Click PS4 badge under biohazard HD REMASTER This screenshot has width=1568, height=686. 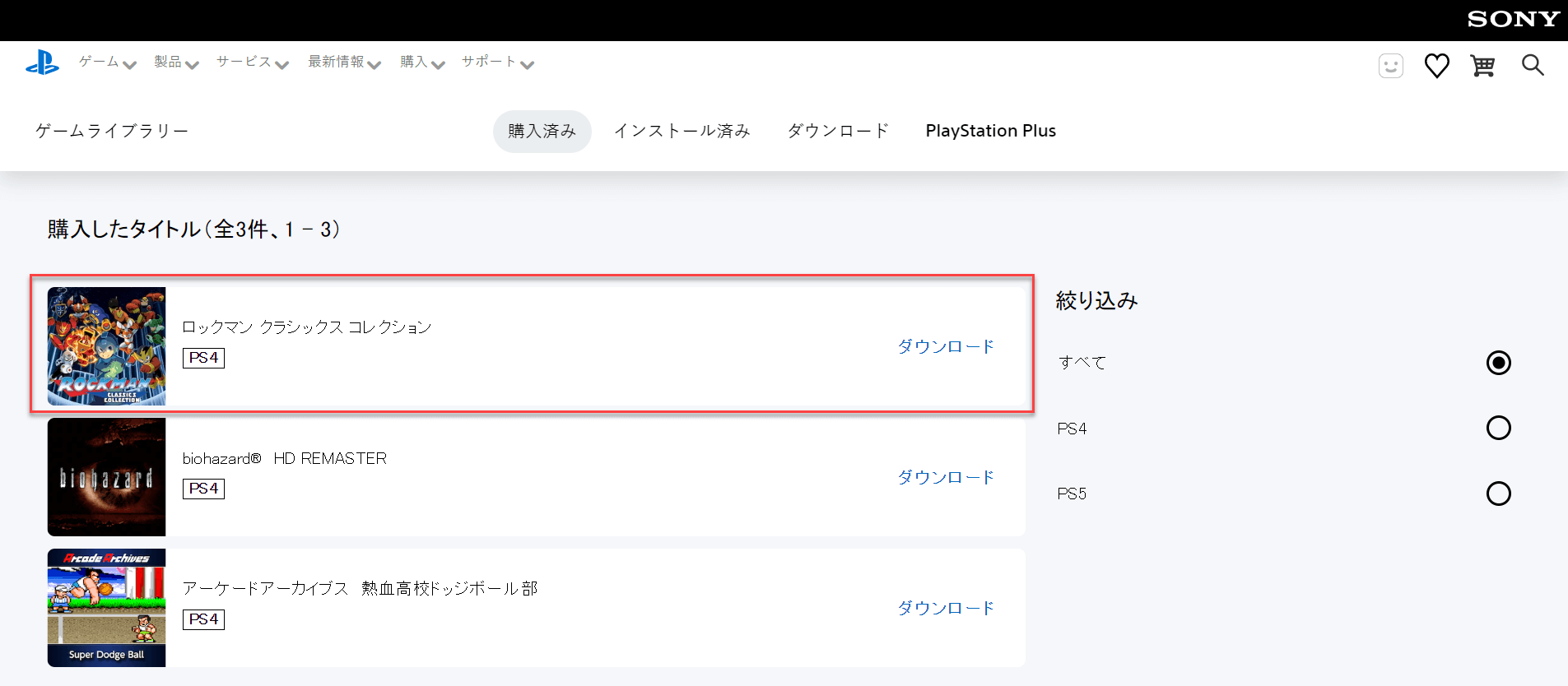click(203, 489)
